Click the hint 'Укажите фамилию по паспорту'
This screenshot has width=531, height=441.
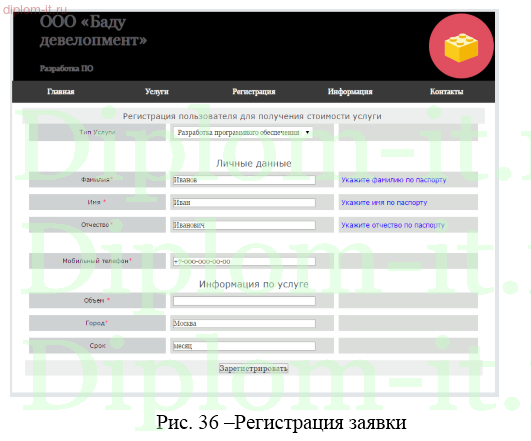tap(394, 180)
